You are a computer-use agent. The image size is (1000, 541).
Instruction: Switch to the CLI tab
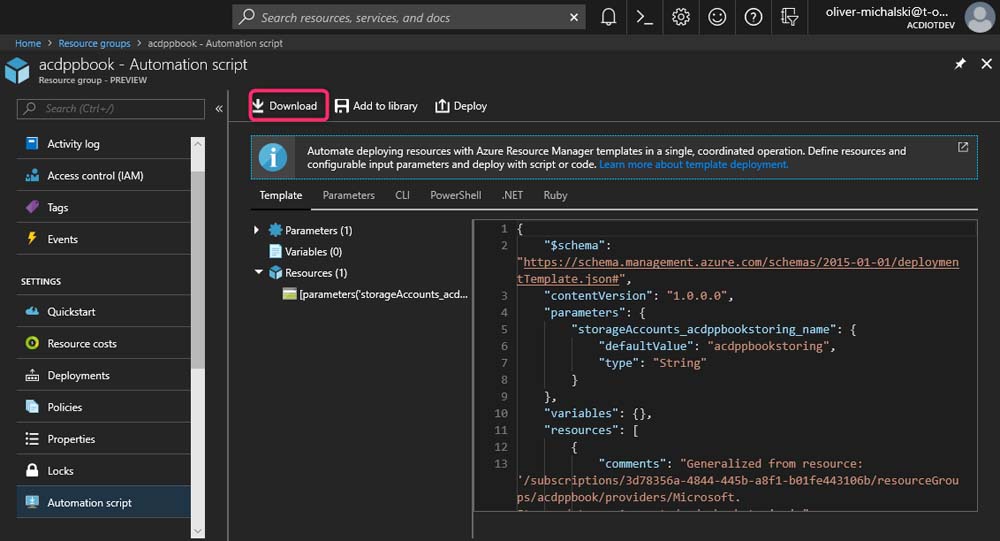(x=402, y=195)
